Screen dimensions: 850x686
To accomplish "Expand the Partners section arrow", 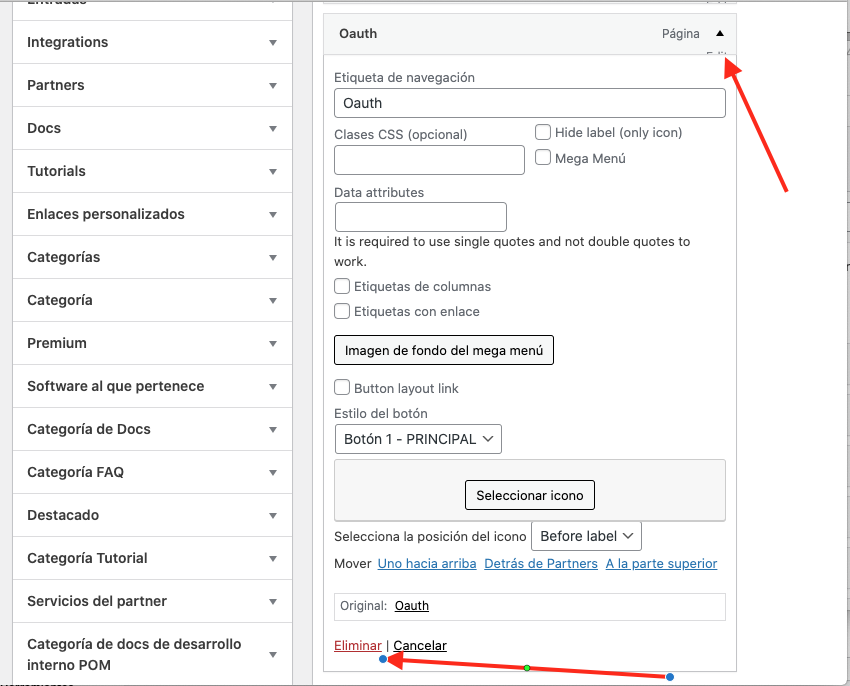I will click(272, 86).
